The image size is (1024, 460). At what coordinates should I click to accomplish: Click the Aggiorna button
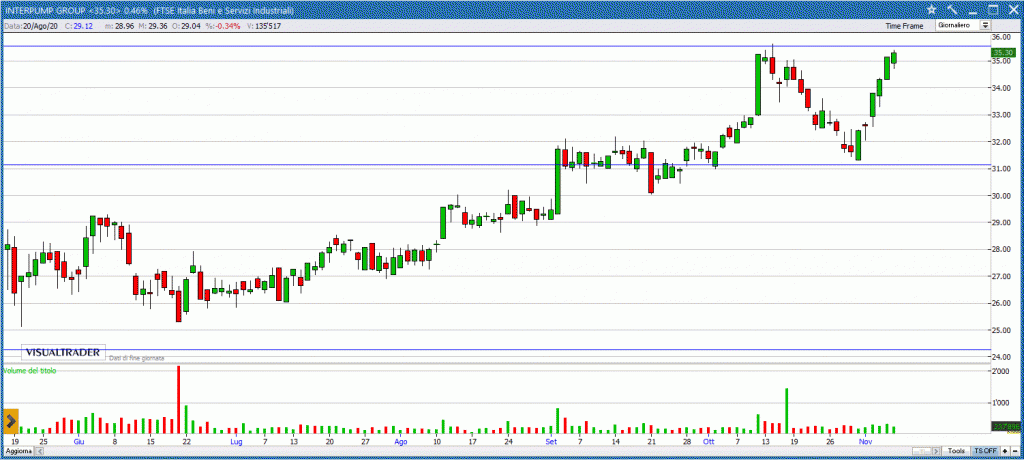[18, 452]
